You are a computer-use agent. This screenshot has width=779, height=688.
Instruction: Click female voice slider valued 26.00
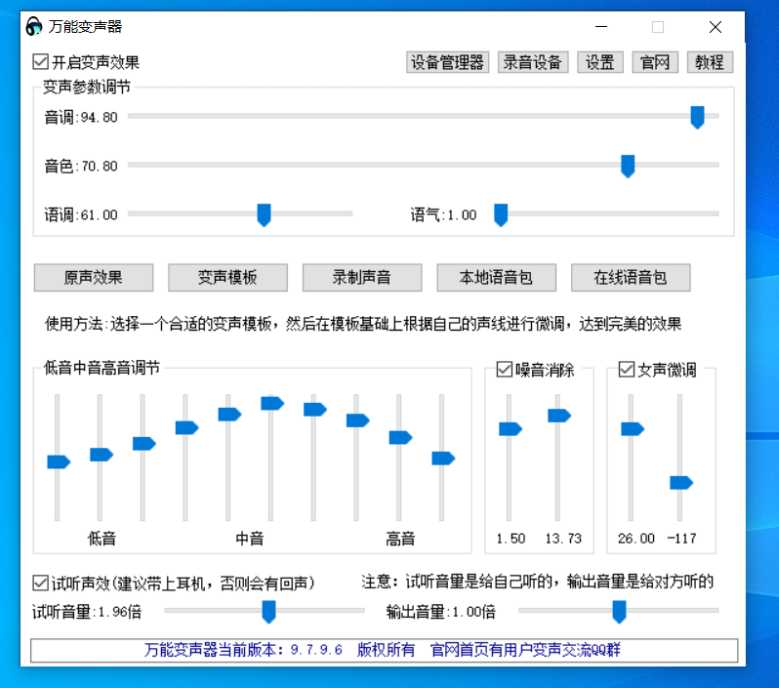point(632,429)
